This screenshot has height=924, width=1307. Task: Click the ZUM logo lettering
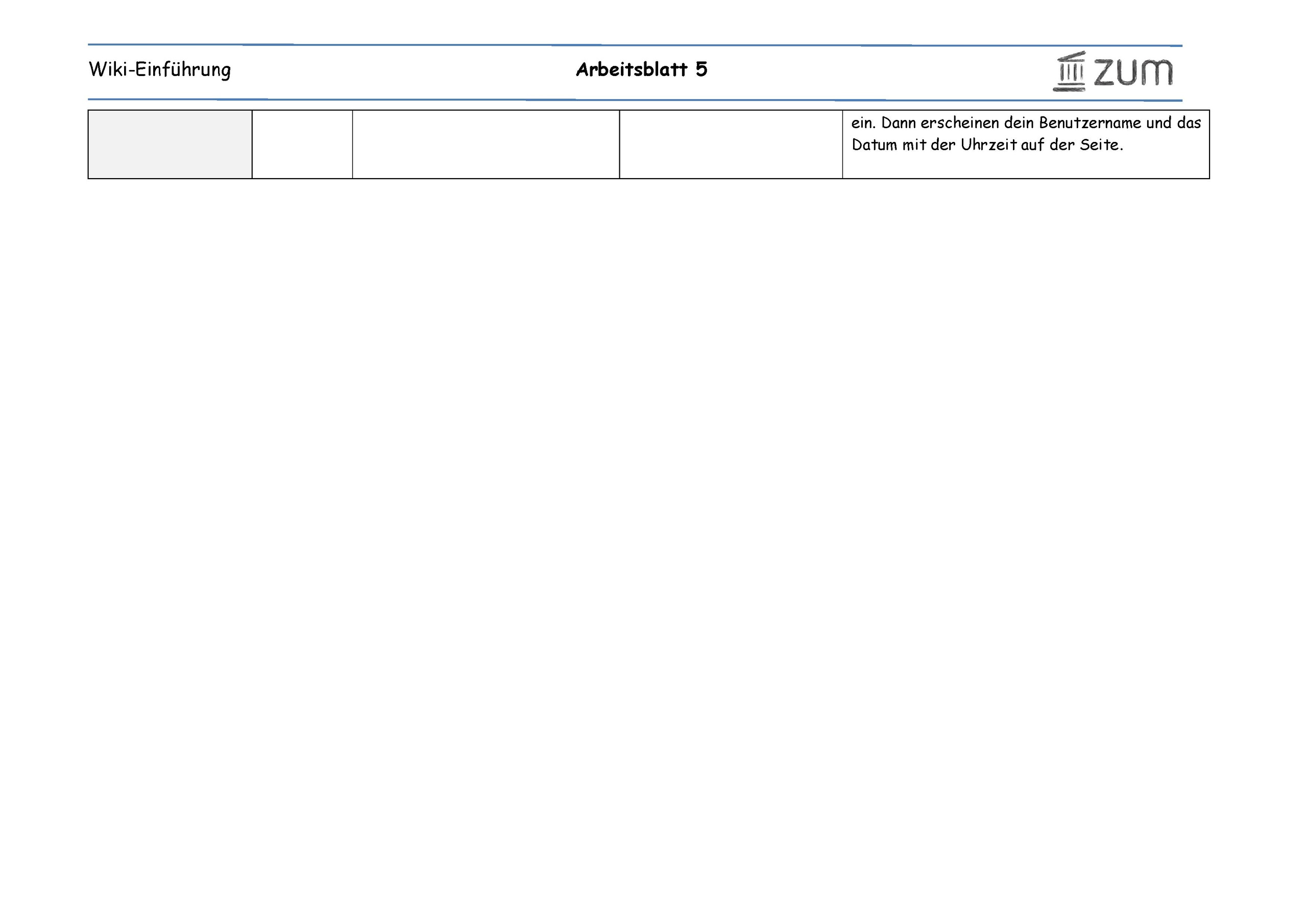point(1133,73)
